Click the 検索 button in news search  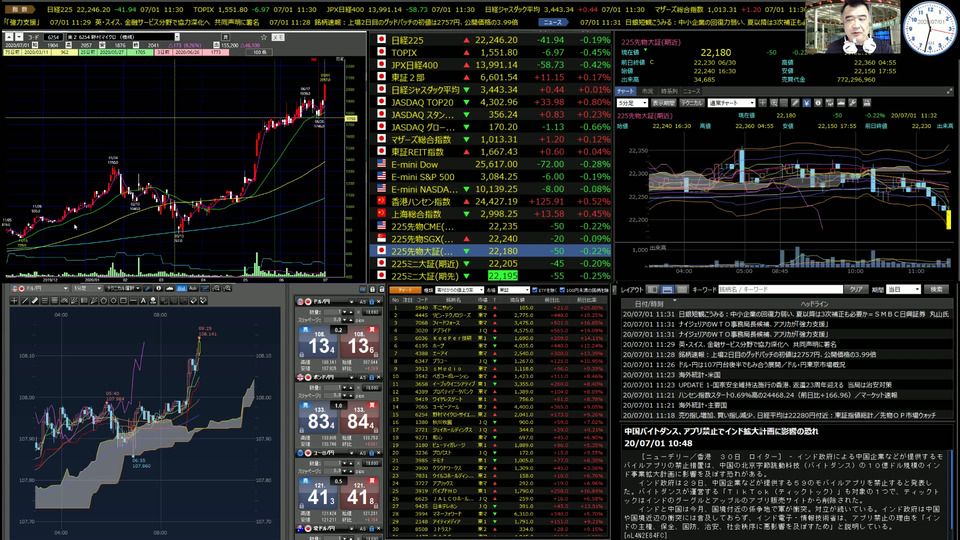click(939, 290)
